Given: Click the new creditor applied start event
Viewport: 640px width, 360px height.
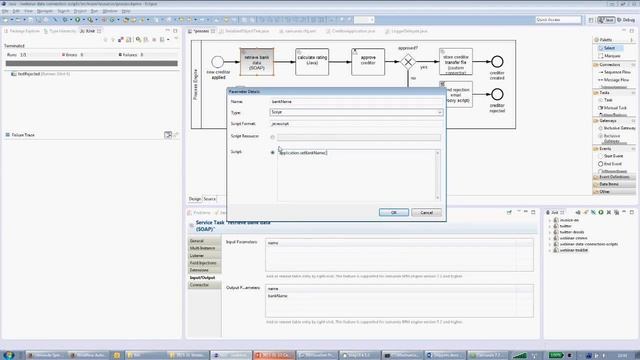Looking at the screenshot, I should click(x=218, y=62).
